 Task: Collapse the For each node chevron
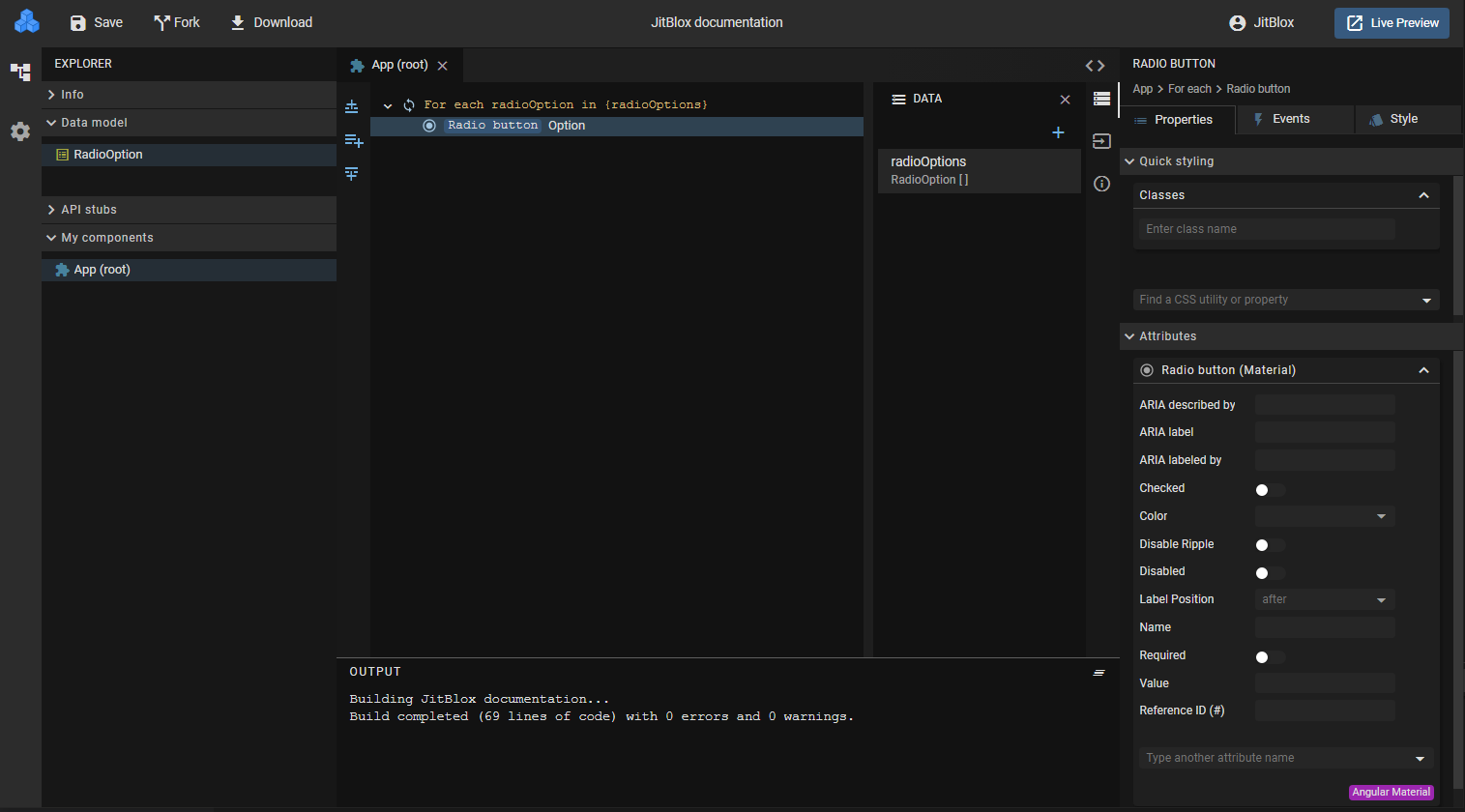[x=388, y=105]
